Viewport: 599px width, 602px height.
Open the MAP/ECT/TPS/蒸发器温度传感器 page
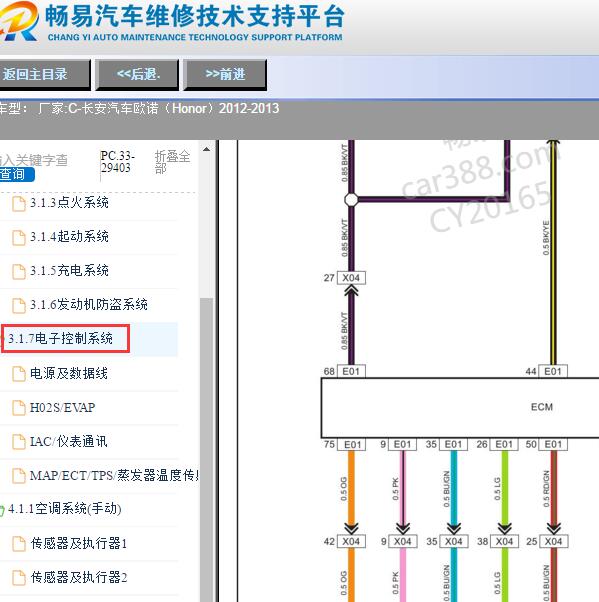click(x=114, y=476)
